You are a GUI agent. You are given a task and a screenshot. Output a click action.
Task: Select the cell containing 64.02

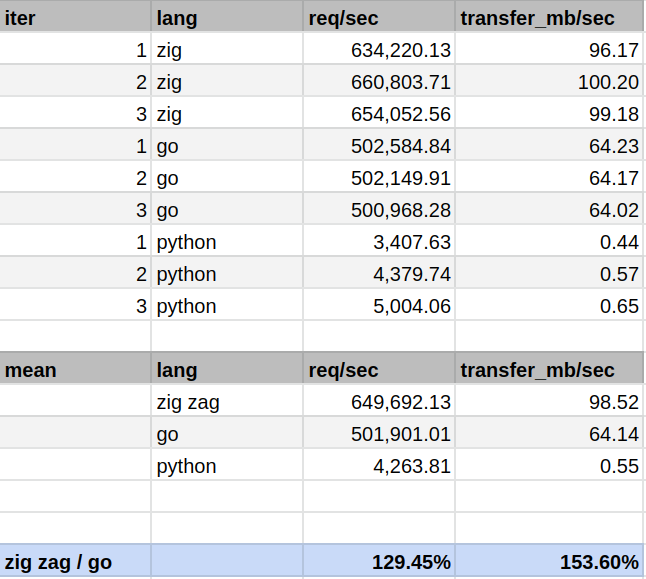point(550,210)
